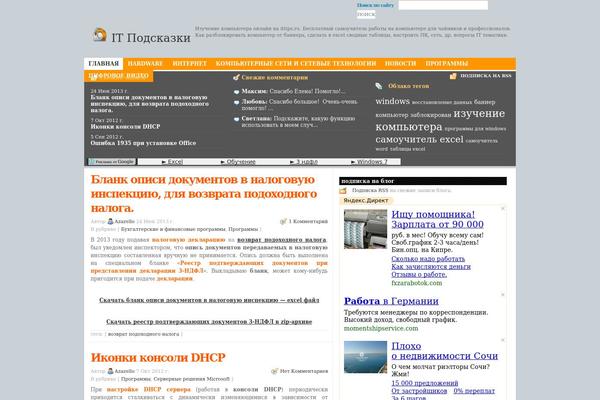Open Компьютерные сети и сетевые технологии menu

[x=296, y=64]
